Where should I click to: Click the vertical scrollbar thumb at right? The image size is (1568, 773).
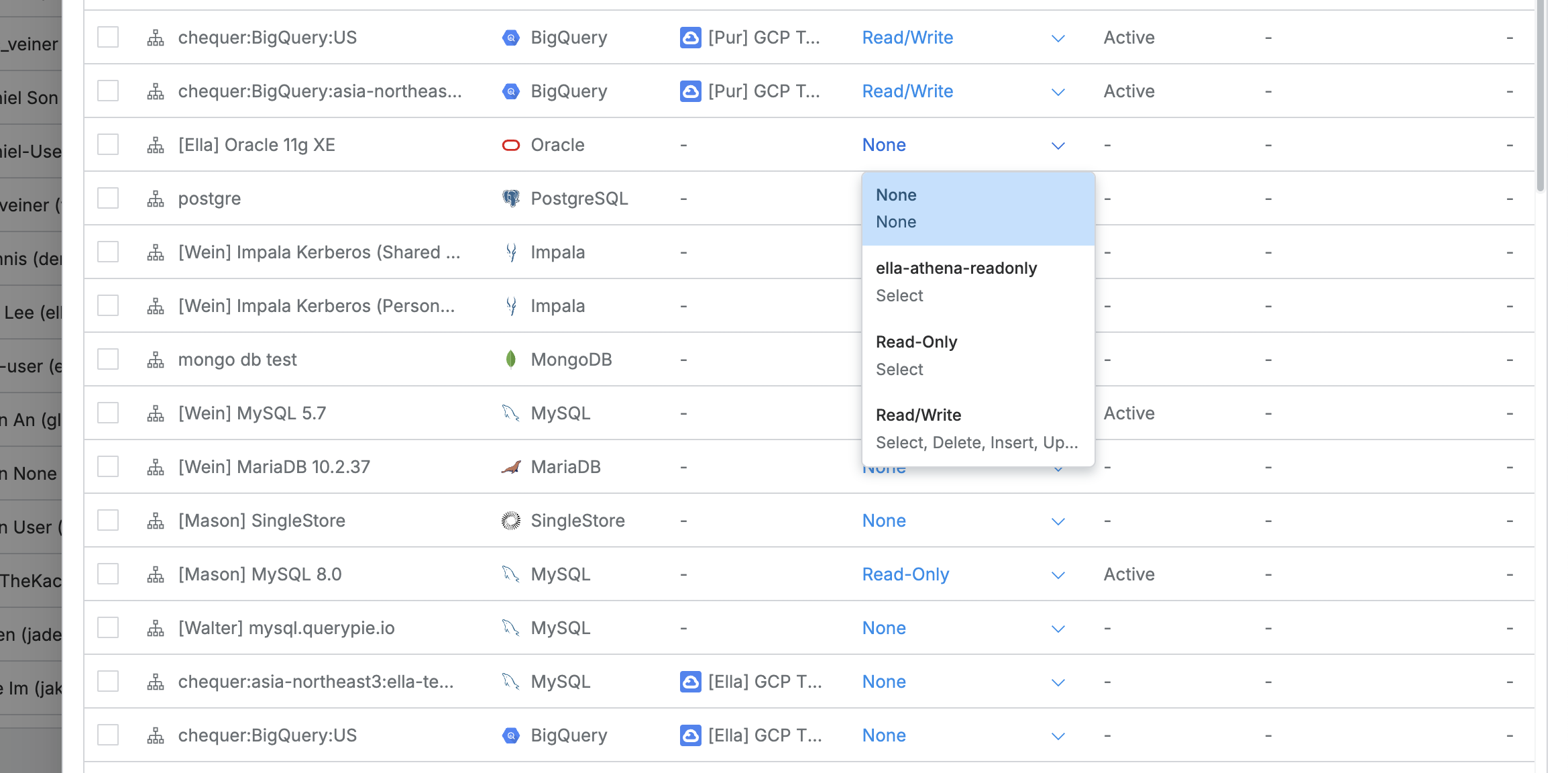[1541, 94]
